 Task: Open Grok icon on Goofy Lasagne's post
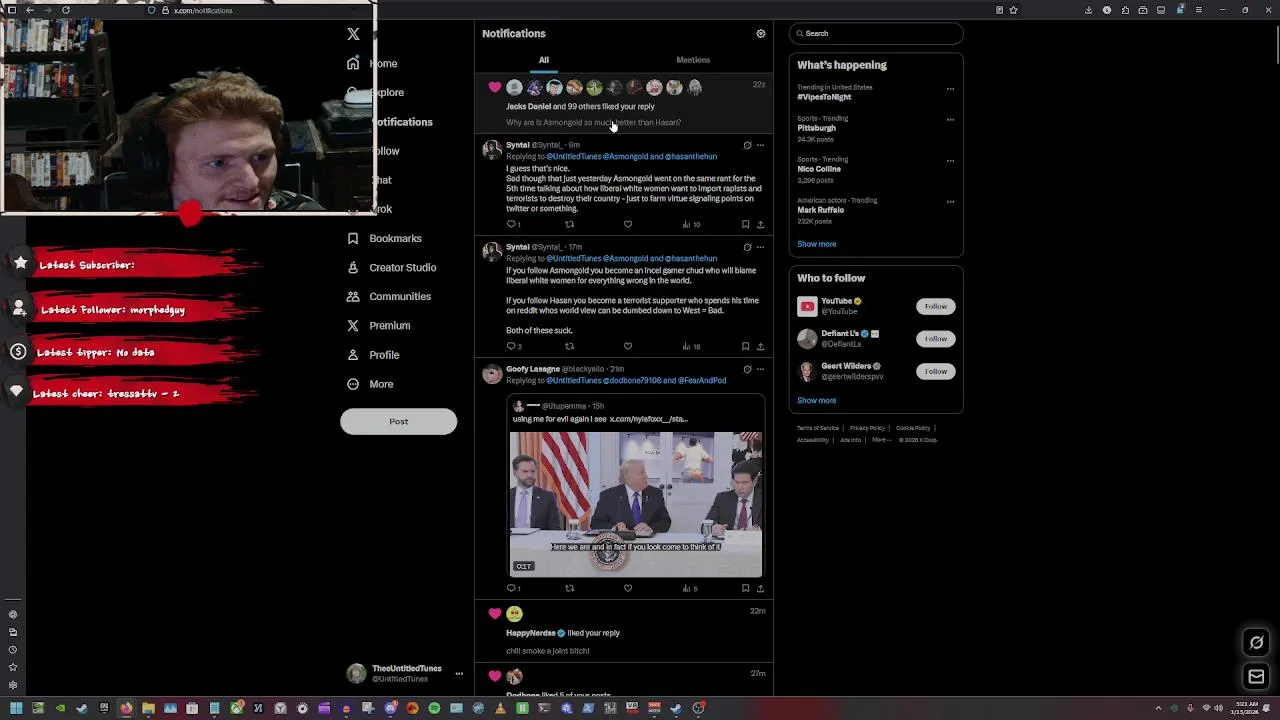(x=747, y=369)
